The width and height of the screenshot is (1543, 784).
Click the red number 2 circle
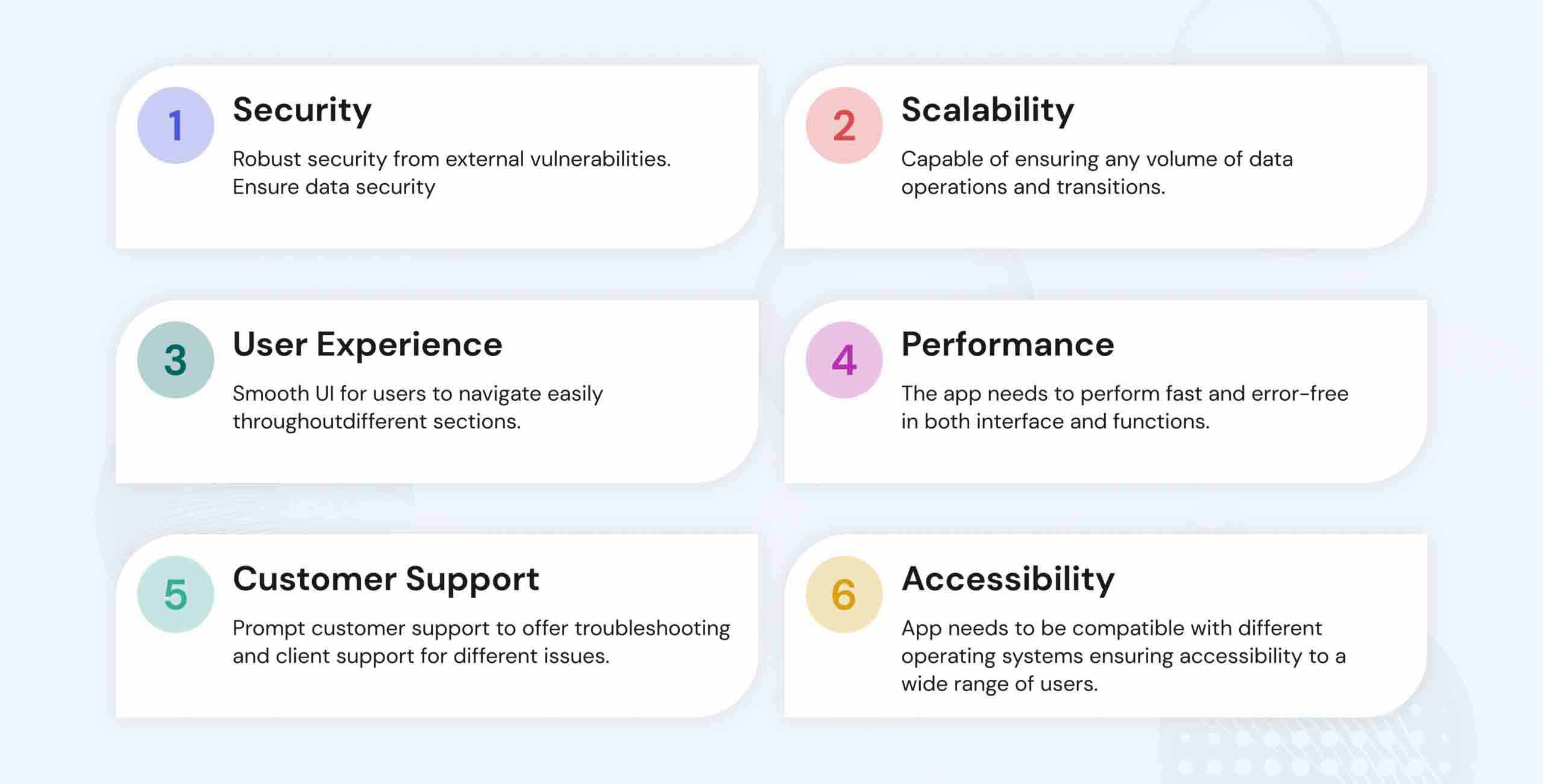pyautogui.click(x=844, y=125)
